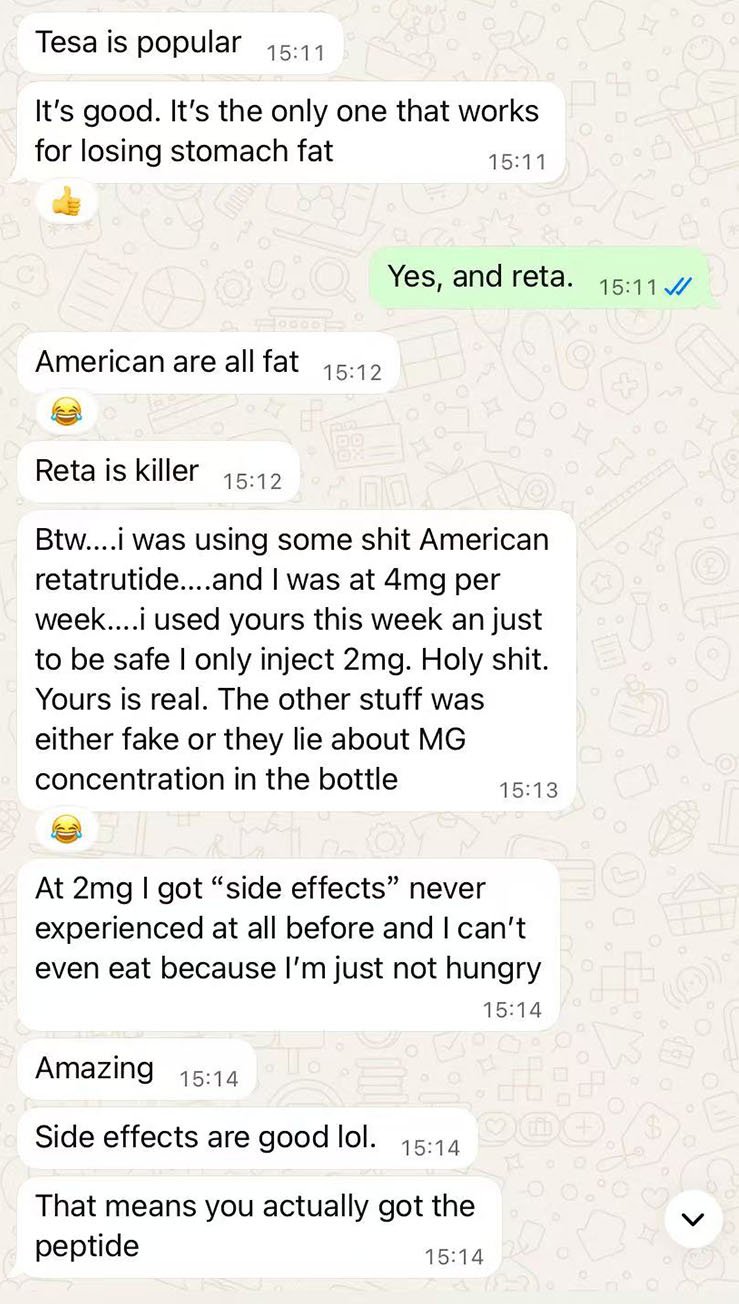Tap the "It's good. It's the only one" message

click(291, 131)
